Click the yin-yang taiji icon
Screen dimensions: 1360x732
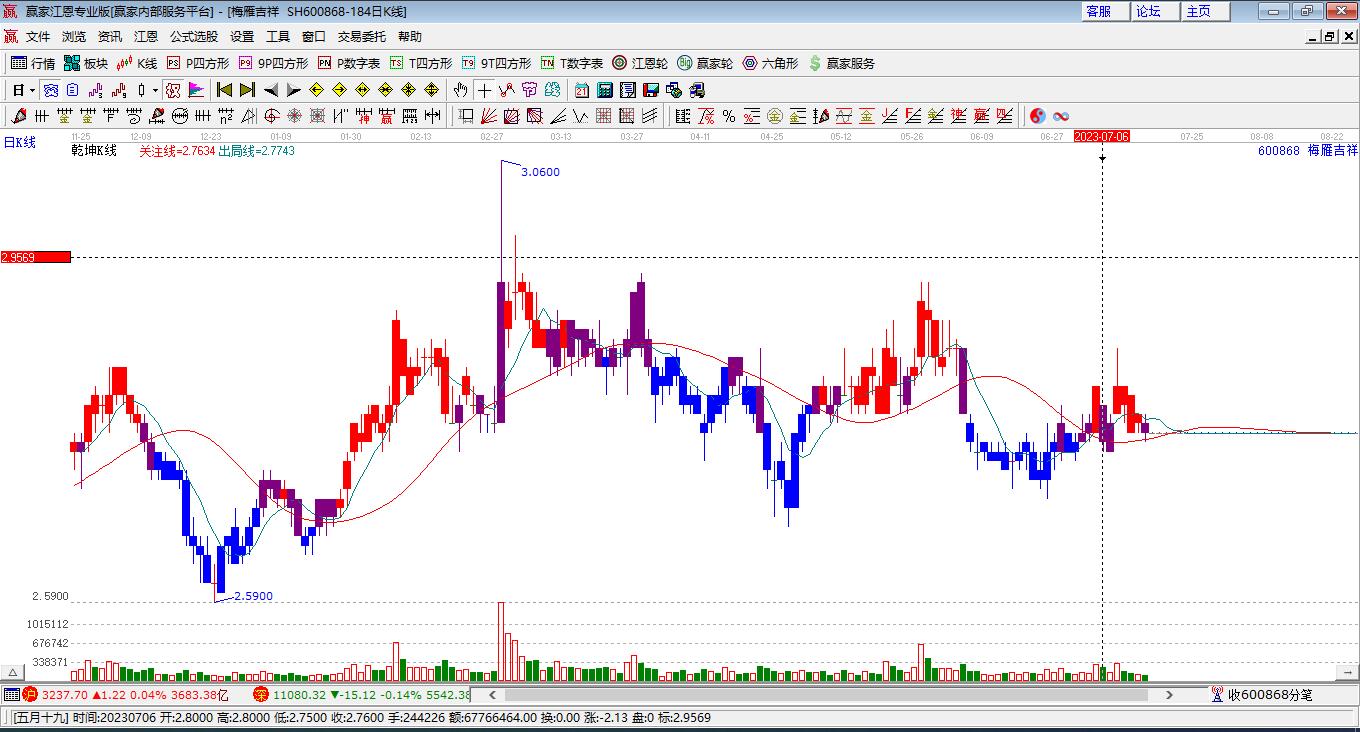click(x=1038, y=116)
